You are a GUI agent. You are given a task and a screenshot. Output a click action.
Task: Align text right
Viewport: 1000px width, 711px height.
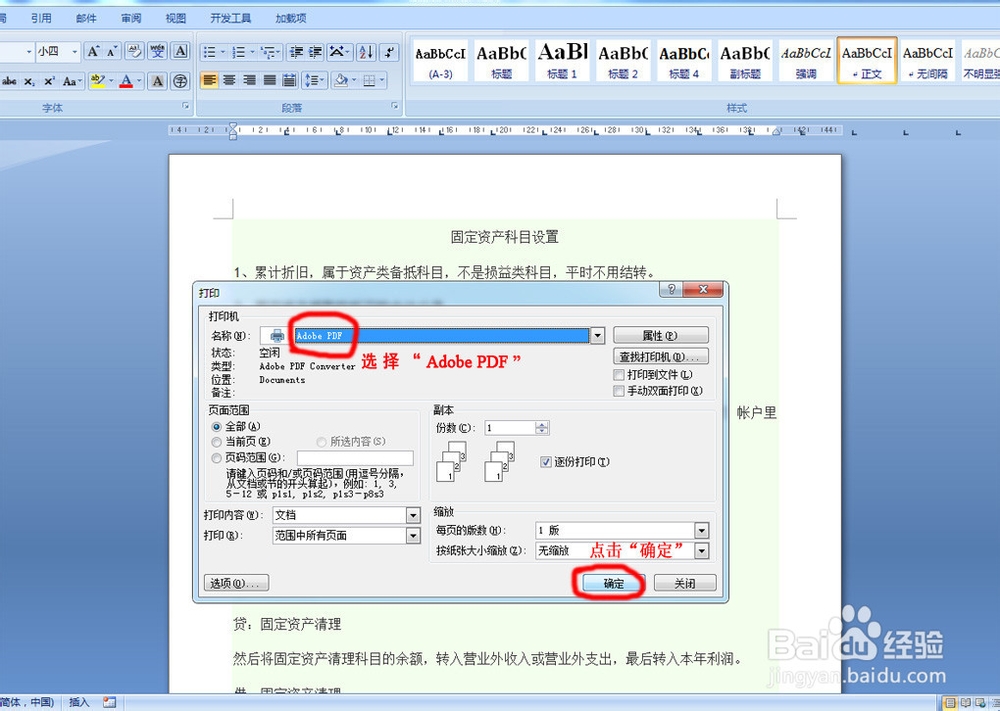coord(250,80)
